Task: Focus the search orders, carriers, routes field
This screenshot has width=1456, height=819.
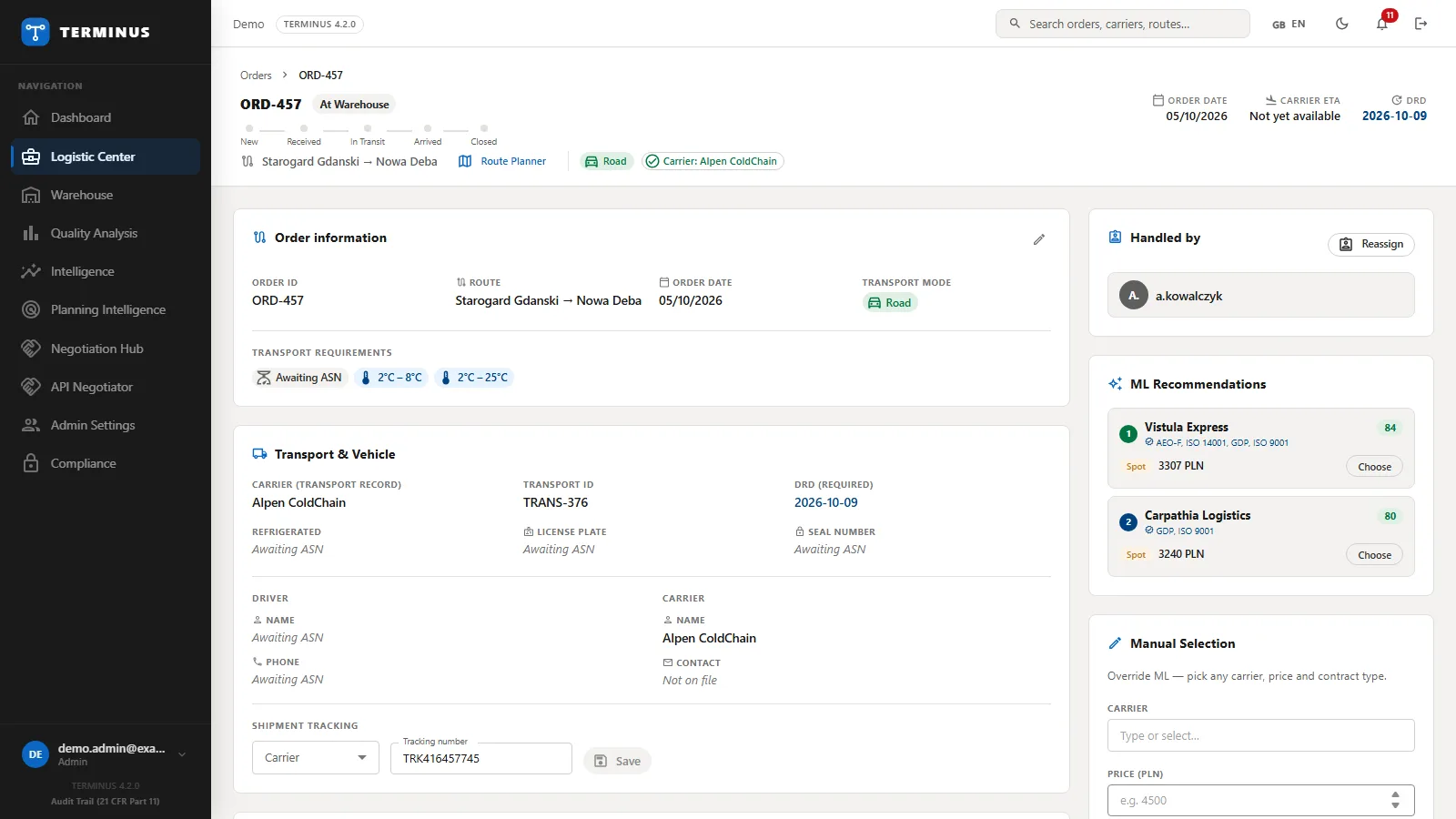Action: pyautogui.click(x=1123, y=24)
